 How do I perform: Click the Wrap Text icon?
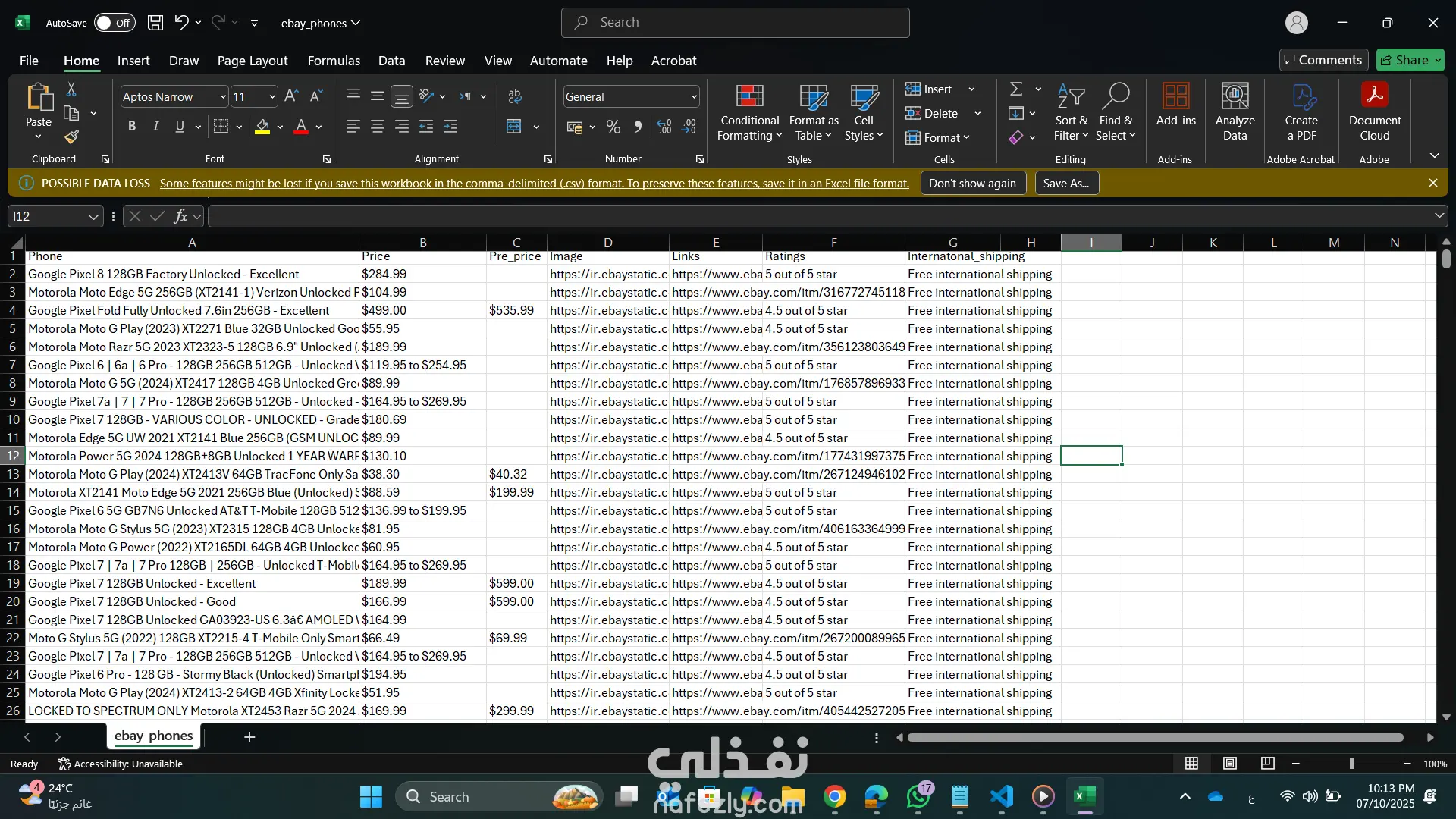click(515, 96)
